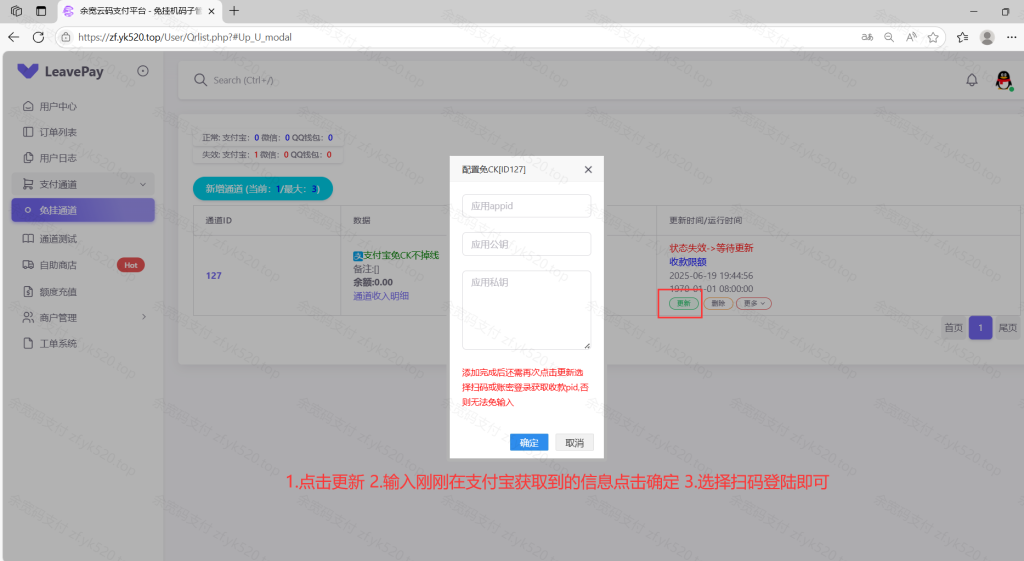This screenshot has height=561, width=1024.
Task: Click the notification bell icon
Action: pos(971,80)
